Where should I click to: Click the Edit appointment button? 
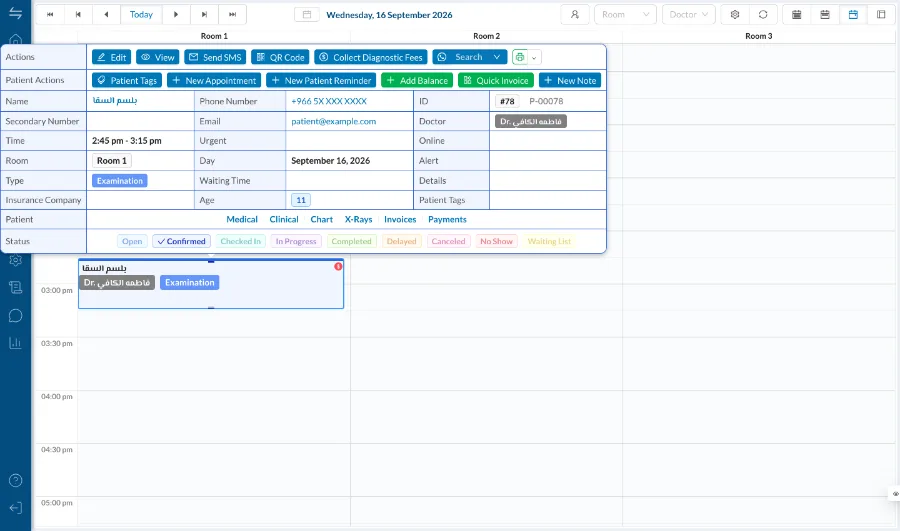111,57
